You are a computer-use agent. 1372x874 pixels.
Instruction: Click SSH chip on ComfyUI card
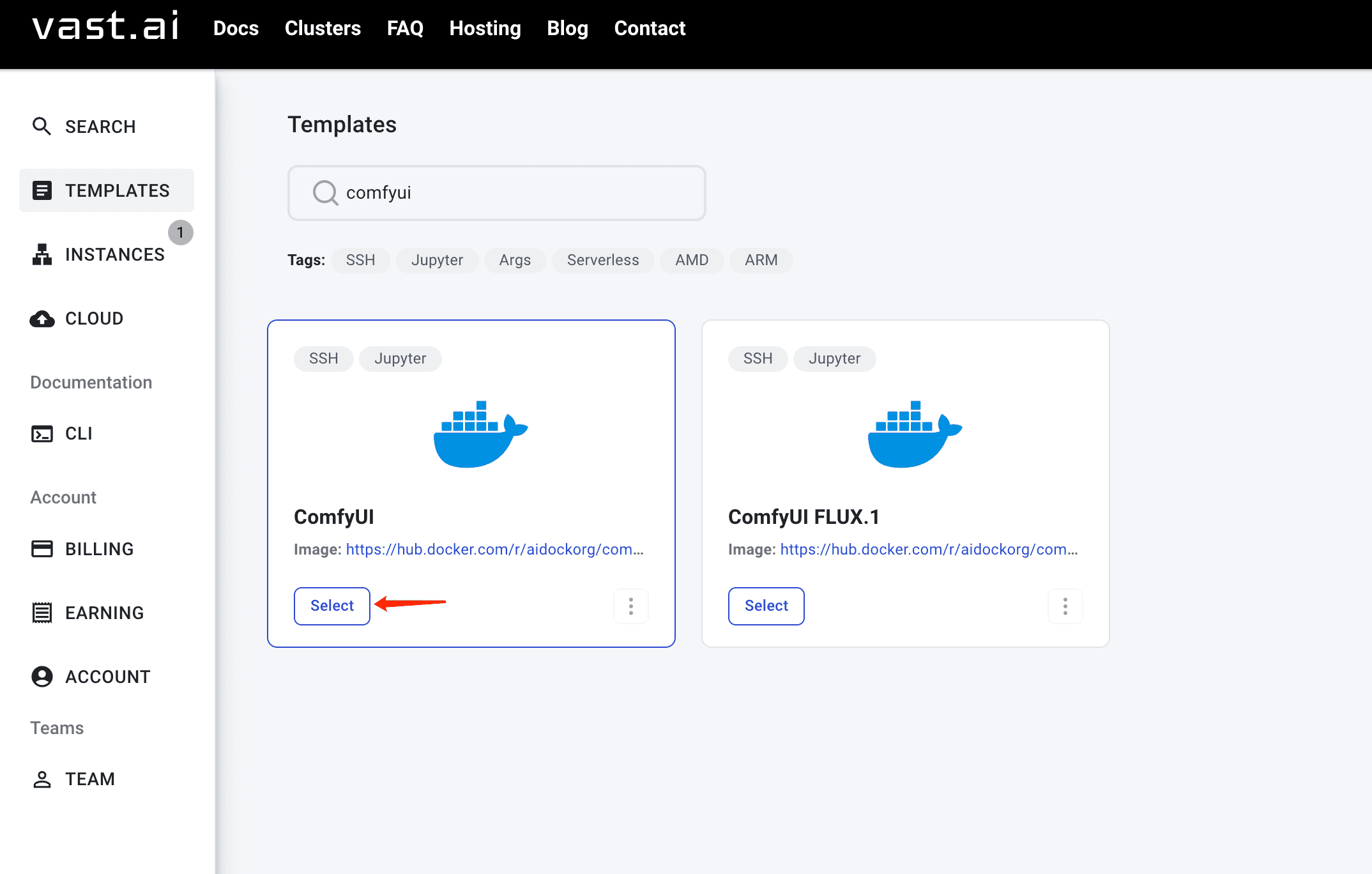[323, 358]
